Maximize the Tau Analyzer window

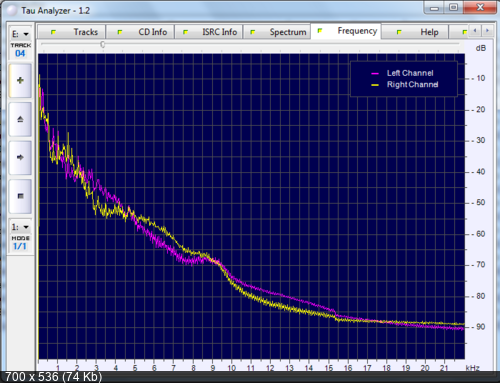pyautogui.click(x=453, y=8)
